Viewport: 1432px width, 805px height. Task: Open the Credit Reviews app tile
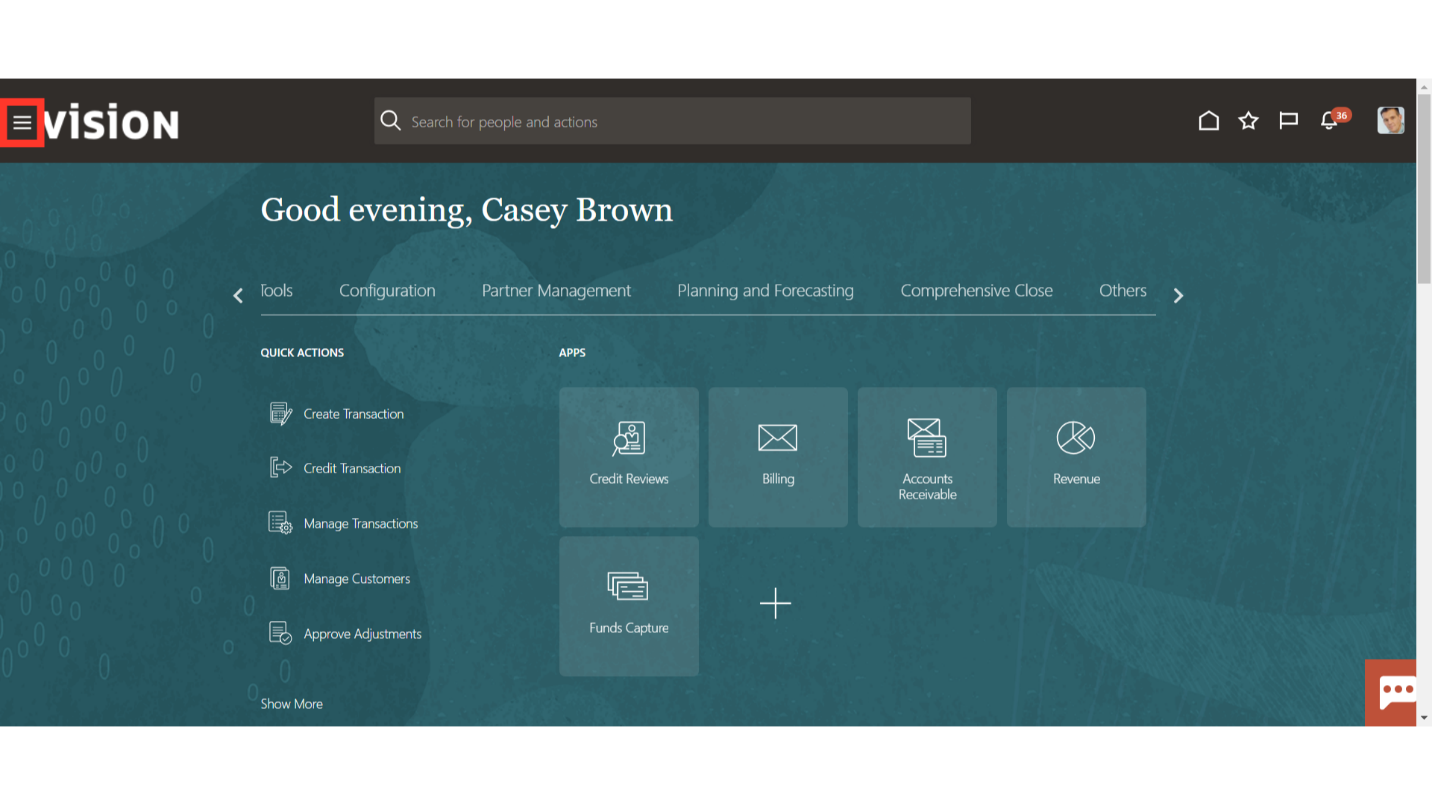pyautogui.click(x=629, y=457)
